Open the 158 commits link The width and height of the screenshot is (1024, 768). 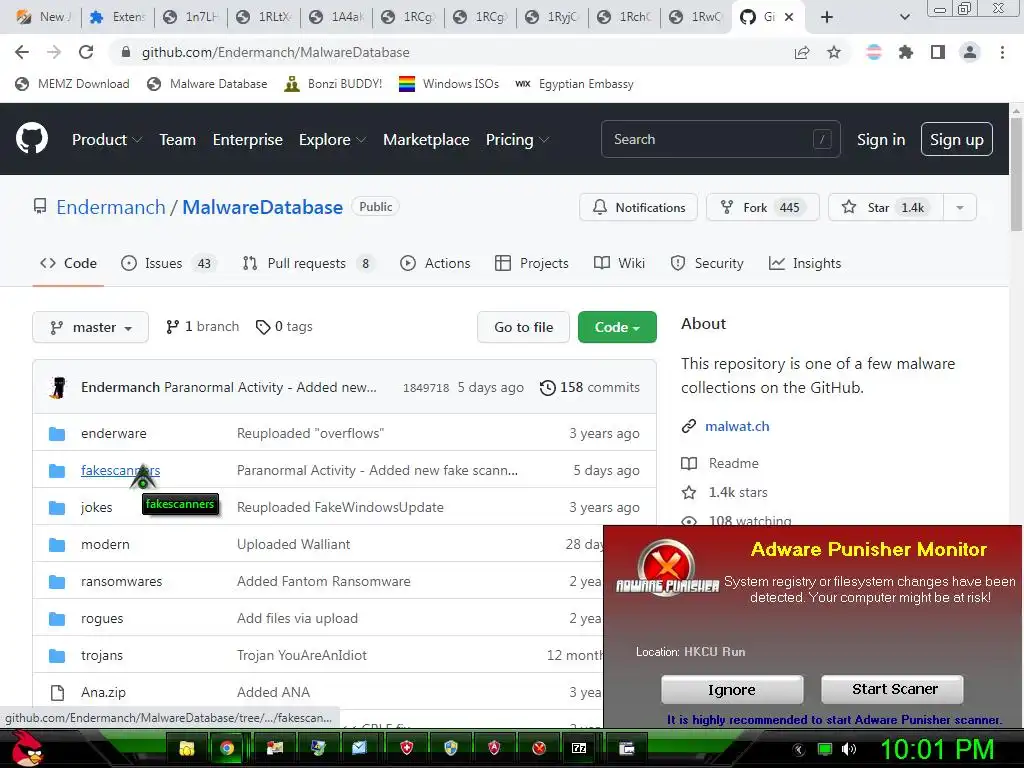coord(590,388)
